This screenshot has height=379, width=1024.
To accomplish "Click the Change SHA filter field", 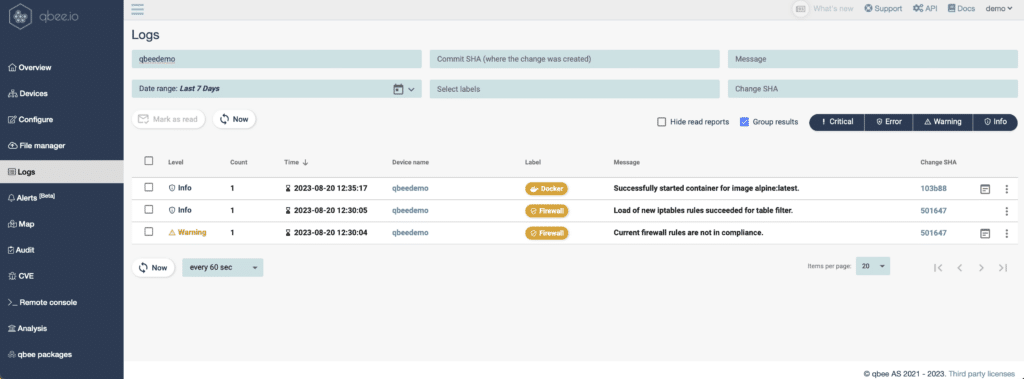I will (x=872, y=89).
